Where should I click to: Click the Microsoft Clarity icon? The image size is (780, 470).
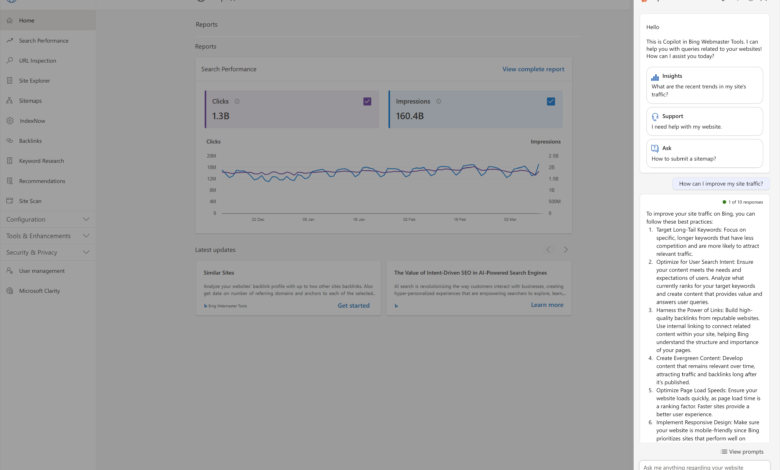click(9, 290)
